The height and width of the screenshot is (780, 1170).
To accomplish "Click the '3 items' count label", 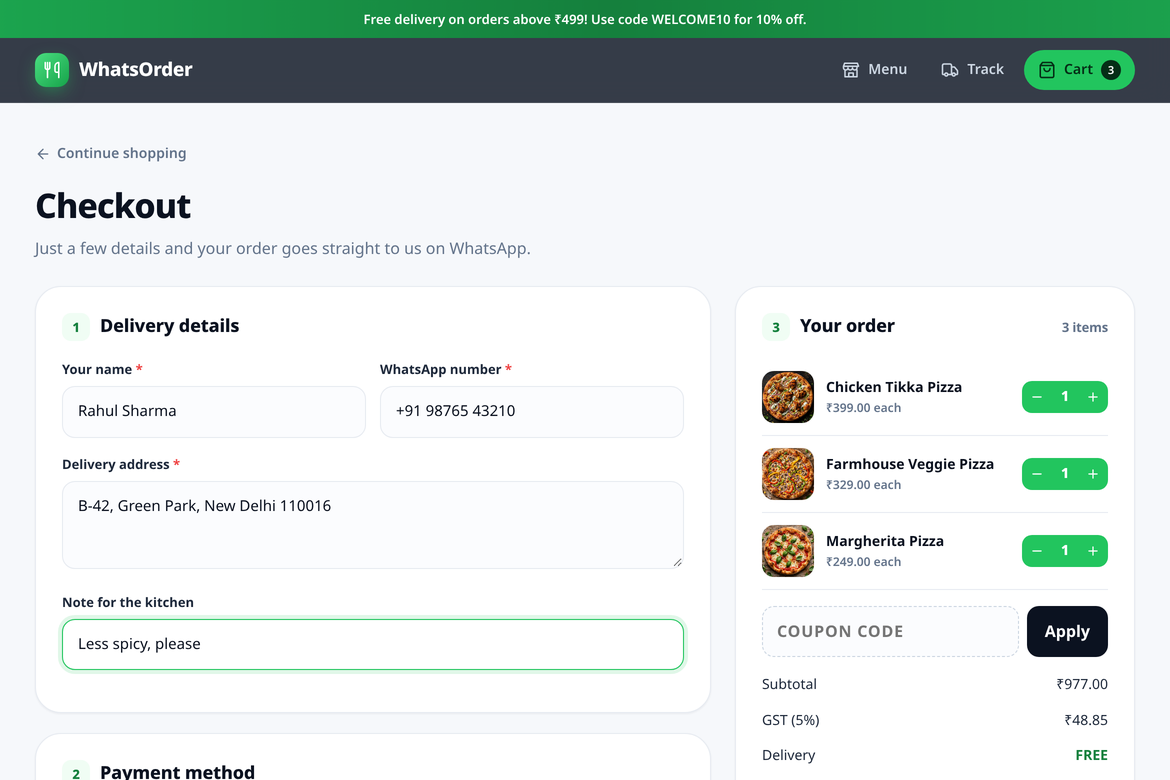I will (1084, 328).
